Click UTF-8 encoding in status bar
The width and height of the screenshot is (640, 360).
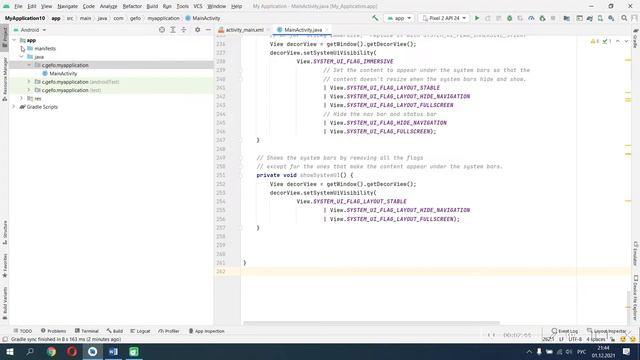[575, 339]
